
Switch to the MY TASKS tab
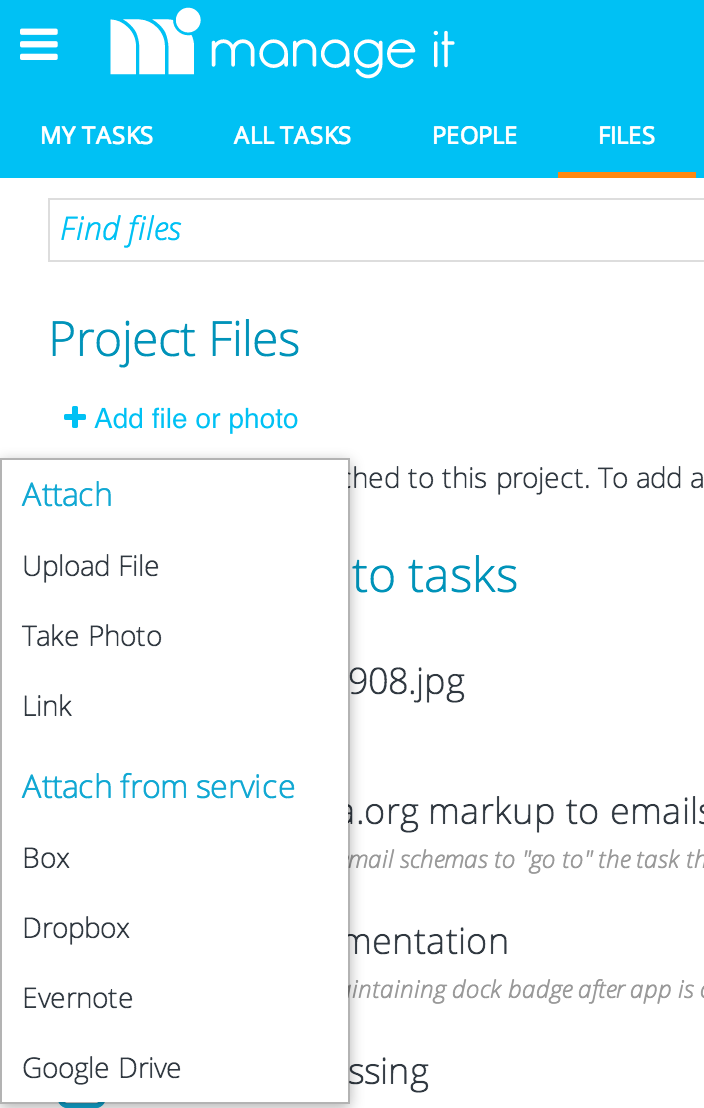coord(97,135)
